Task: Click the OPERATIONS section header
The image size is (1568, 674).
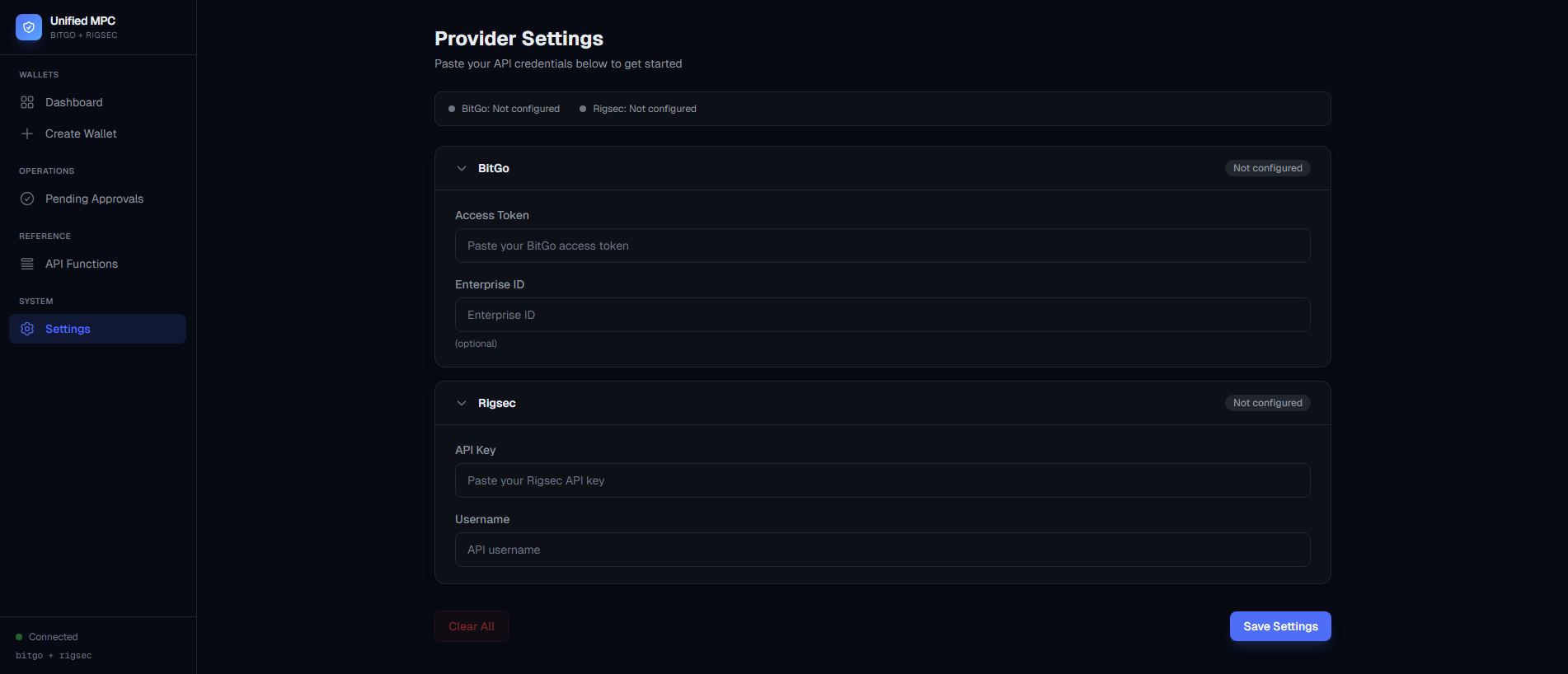Action: [47, 171]
